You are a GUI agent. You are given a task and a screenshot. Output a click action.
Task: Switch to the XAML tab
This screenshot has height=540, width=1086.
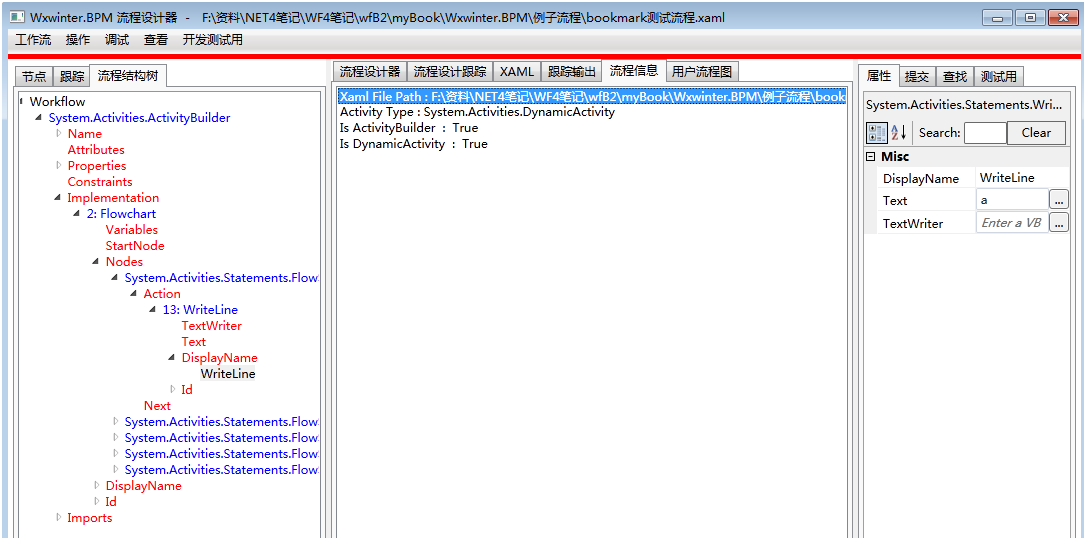click(517, 72)
